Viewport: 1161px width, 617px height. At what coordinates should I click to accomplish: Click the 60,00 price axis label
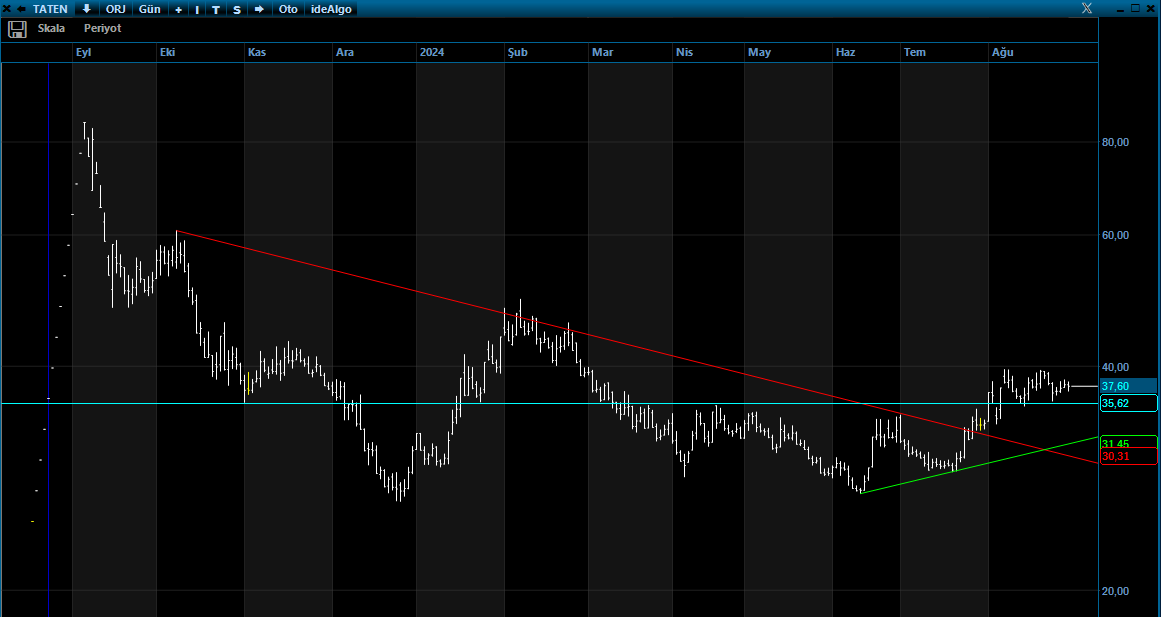point(1115,235)
